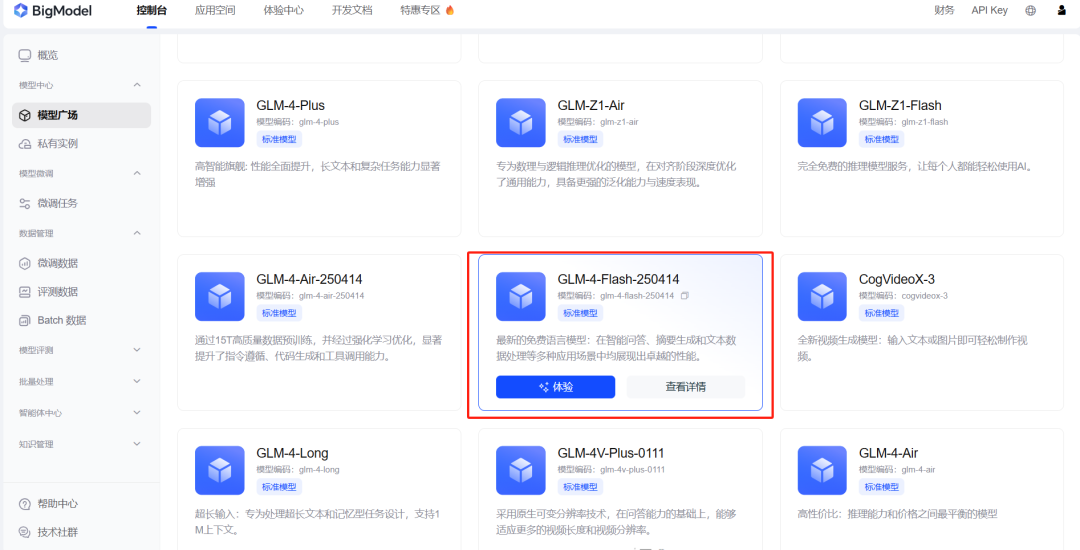
Task: Click the CogVideoX-3 model cube icon
Action: tap(822, 297)
